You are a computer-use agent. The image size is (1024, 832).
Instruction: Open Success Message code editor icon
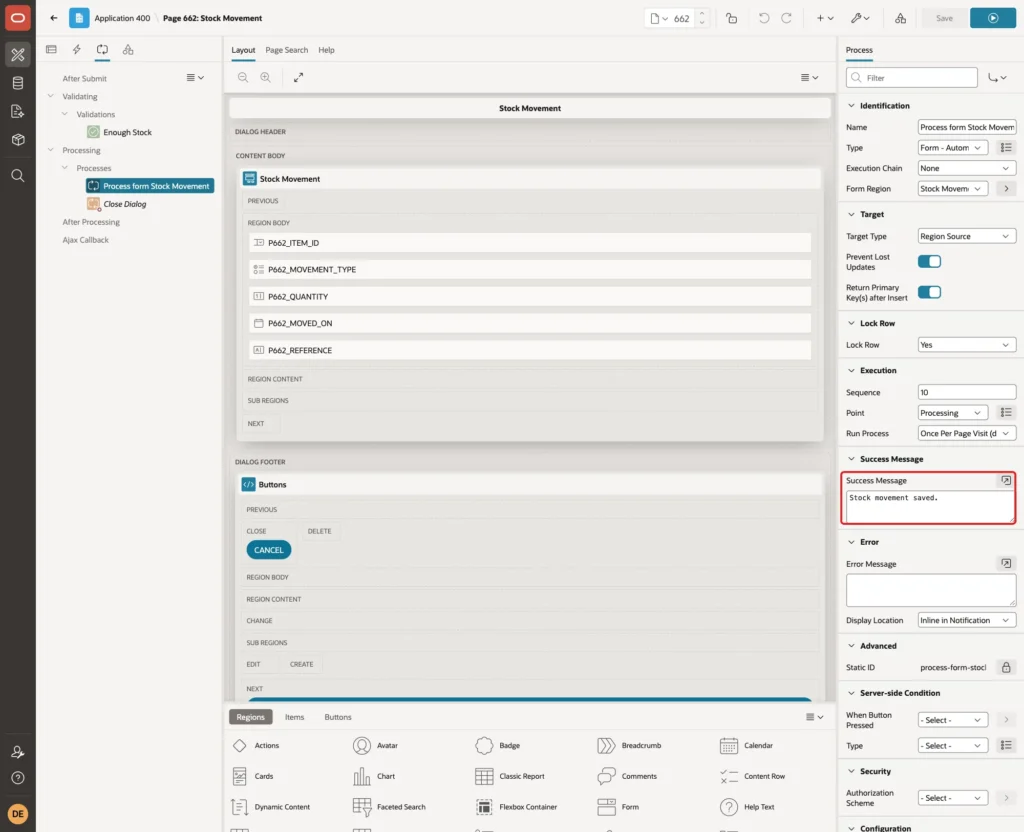1006,481
